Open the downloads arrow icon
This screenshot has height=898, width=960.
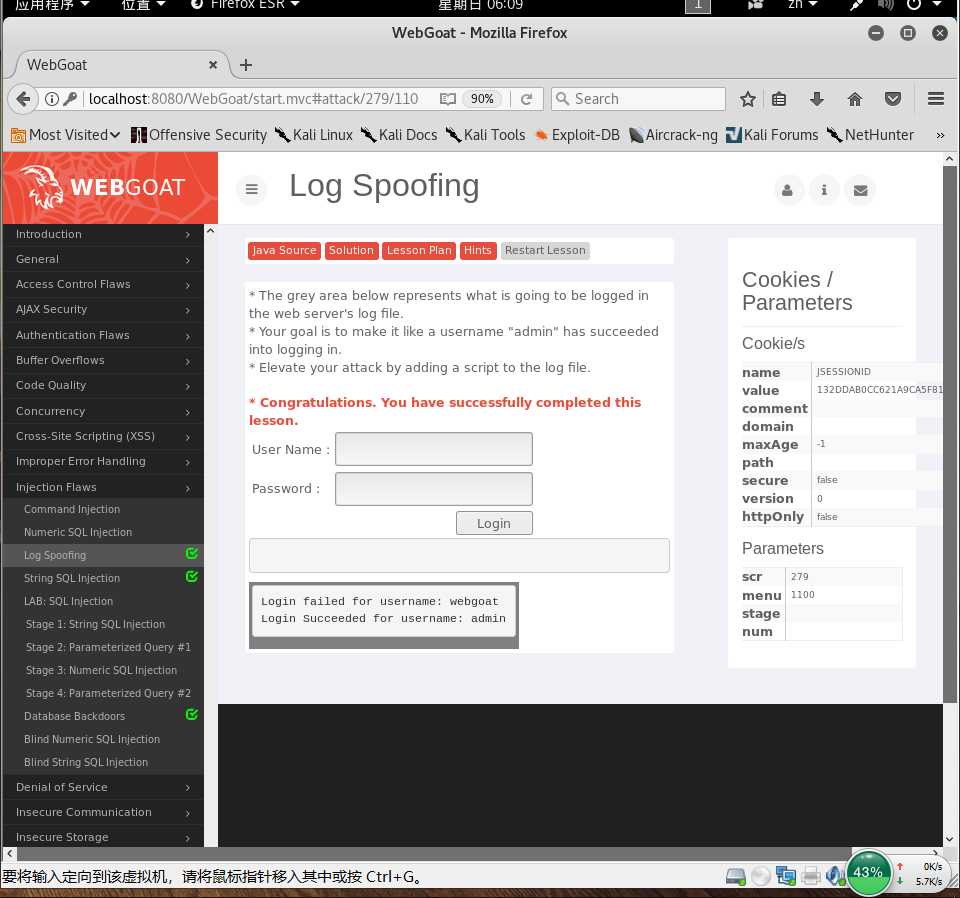(x=816, y=99)
